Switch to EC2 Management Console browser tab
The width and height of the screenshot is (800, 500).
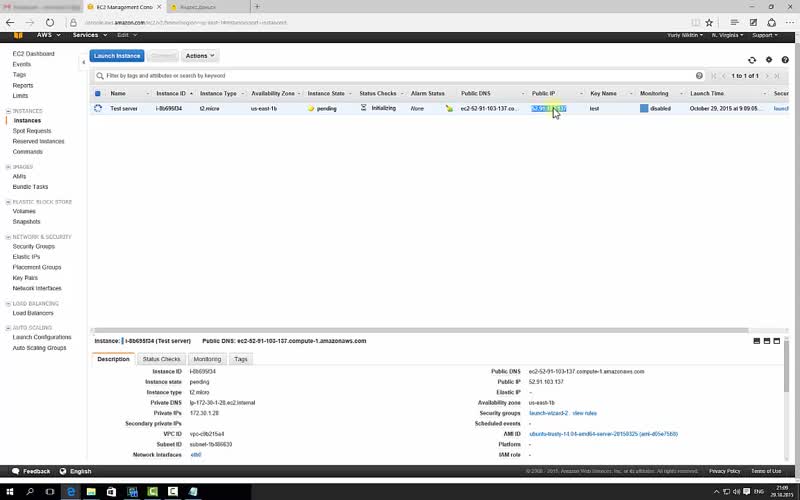coord(124,7)
